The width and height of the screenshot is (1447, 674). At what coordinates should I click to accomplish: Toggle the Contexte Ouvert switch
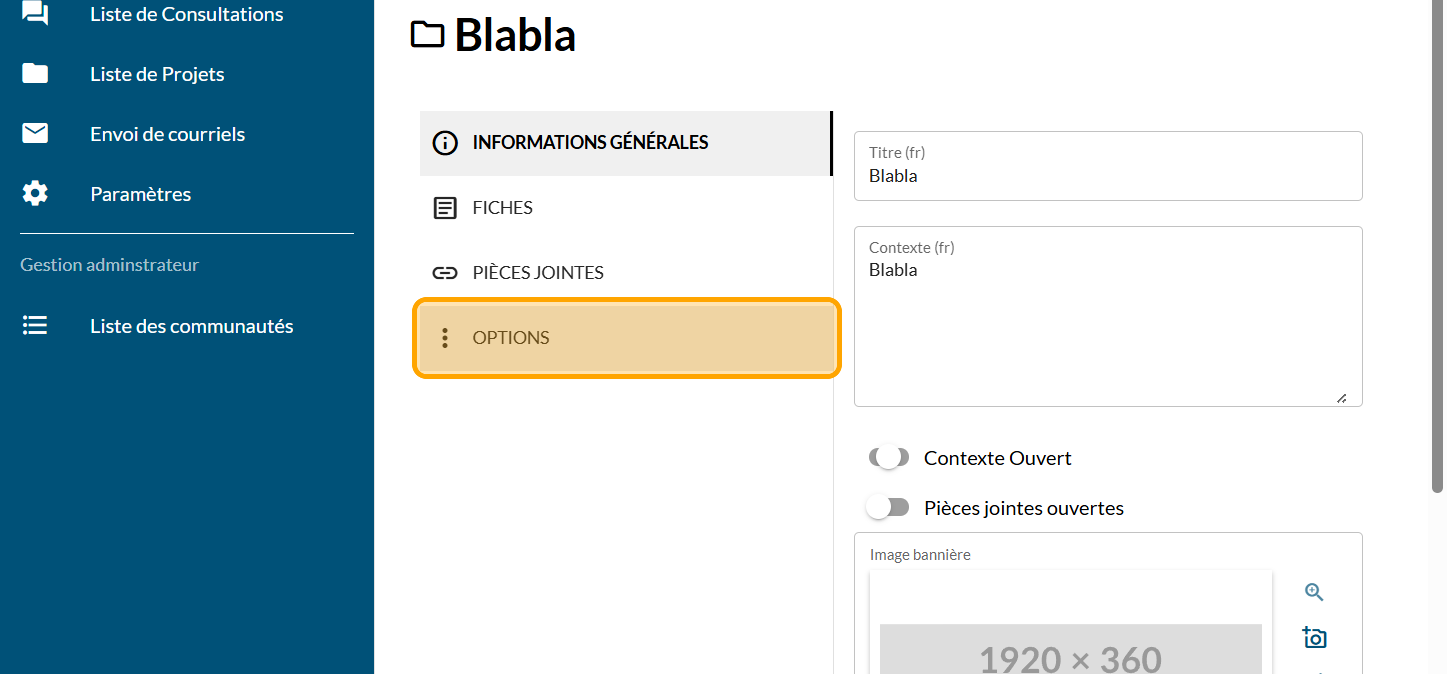coord(889,458)
